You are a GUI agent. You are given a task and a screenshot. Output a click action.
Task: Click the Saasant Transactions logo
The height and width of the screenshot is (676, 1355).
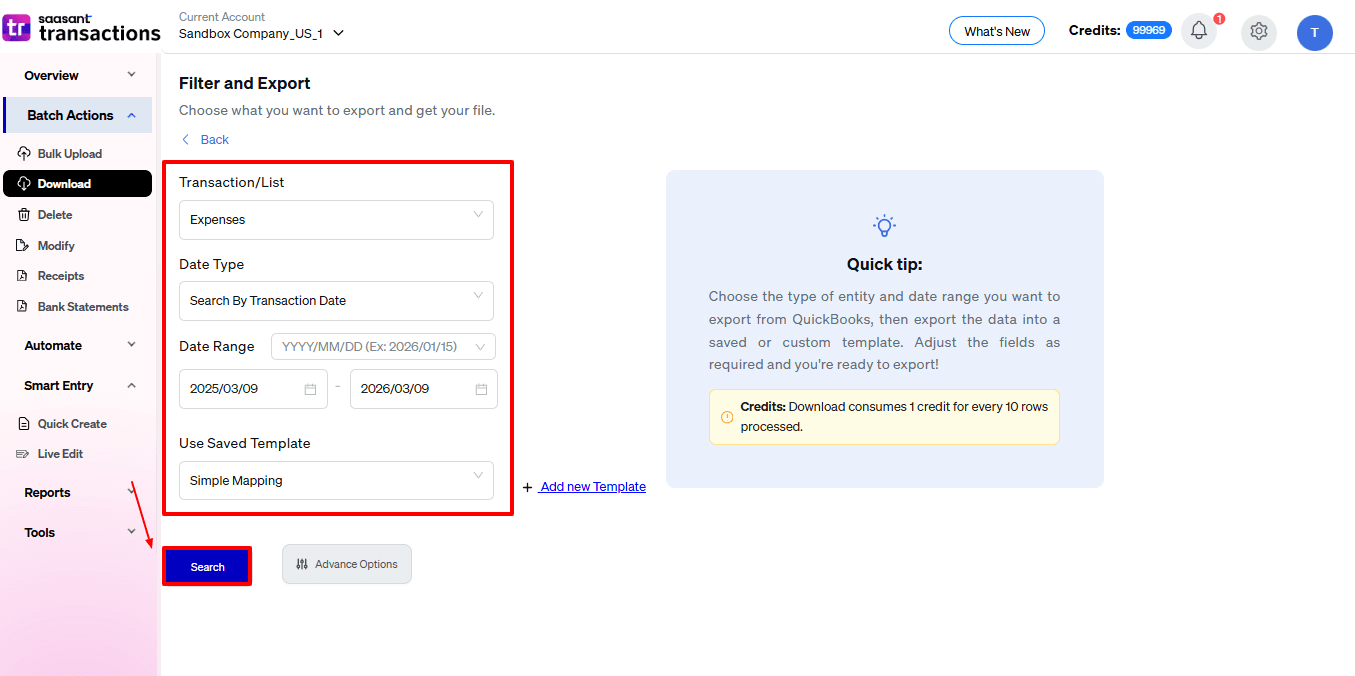(x=82, y=27)
